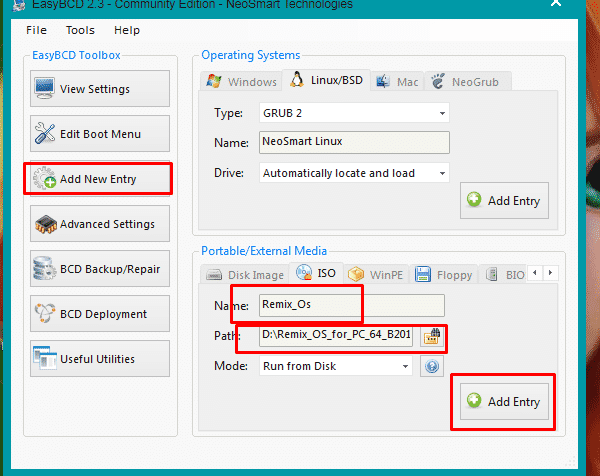Browse for ISO file with binoculars icon
600x476 pixels.
(x=432, y=336)
